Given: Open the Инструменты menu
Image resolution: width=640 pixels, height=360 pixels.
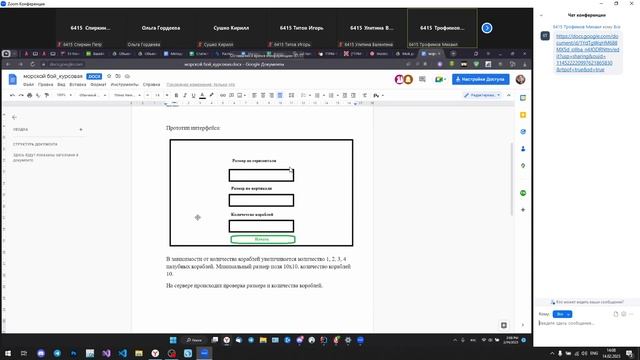Looking at the screenshot, I should tap(124, 84).
